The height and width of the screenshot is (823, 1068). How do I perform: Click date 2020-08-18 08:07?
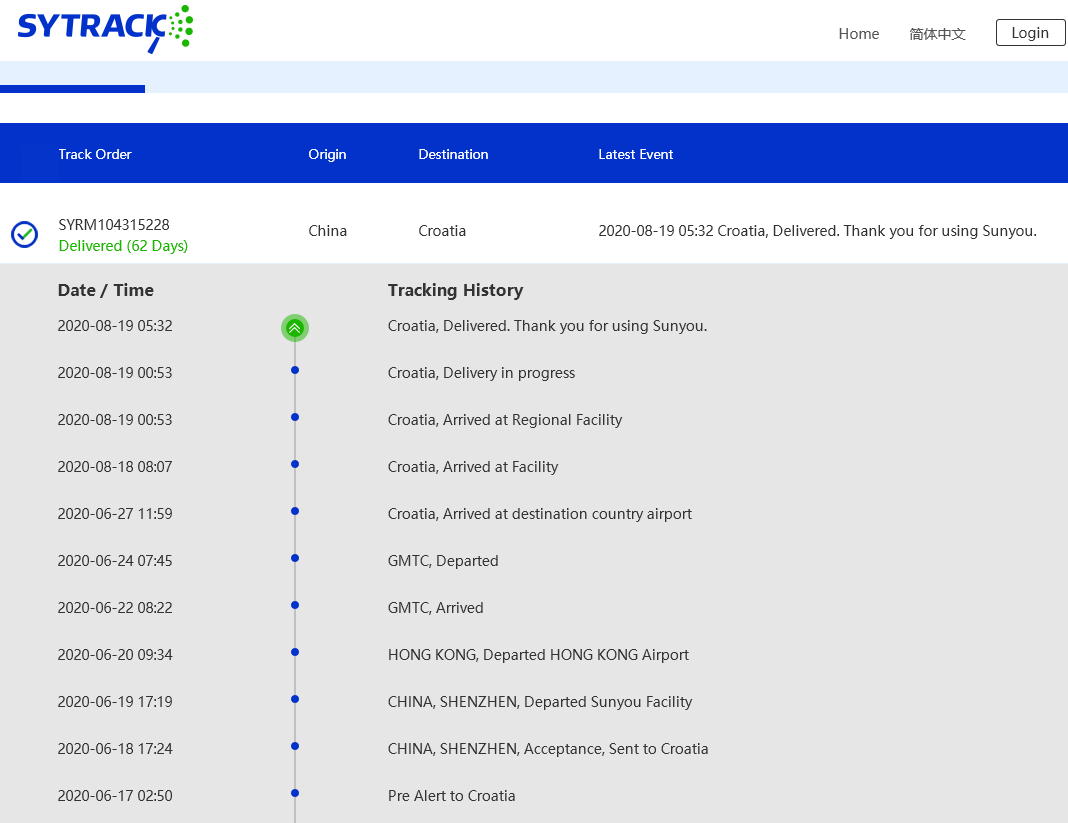click(115, 467)
